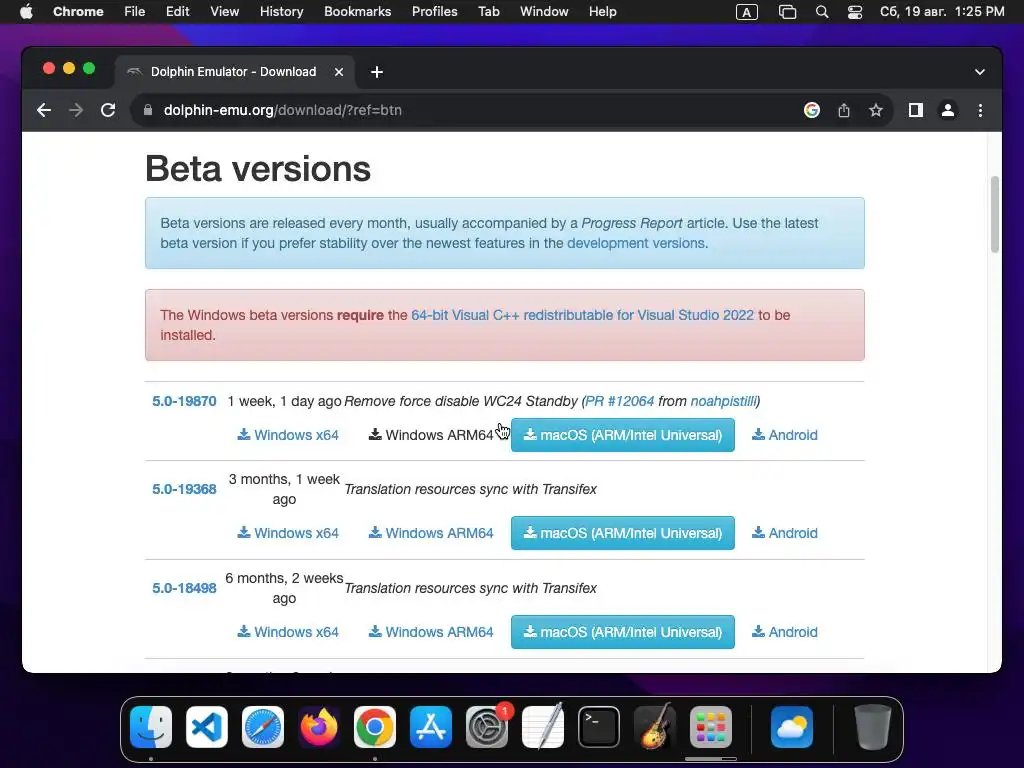Click the browser forward arrow
The height and width of the screenshot is (768, 1024).
[x=76, y=110]
